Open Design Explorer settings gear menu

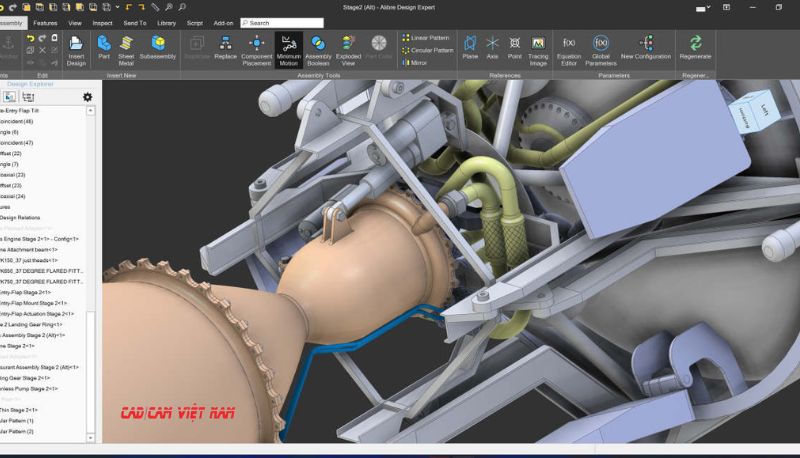point(87,97)
